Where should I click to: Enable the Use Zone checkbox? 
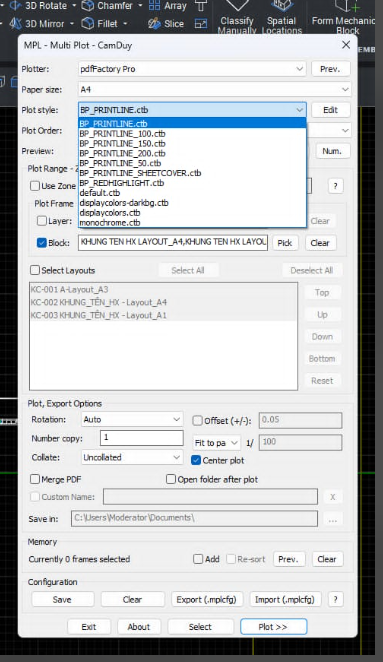(35, 186)
